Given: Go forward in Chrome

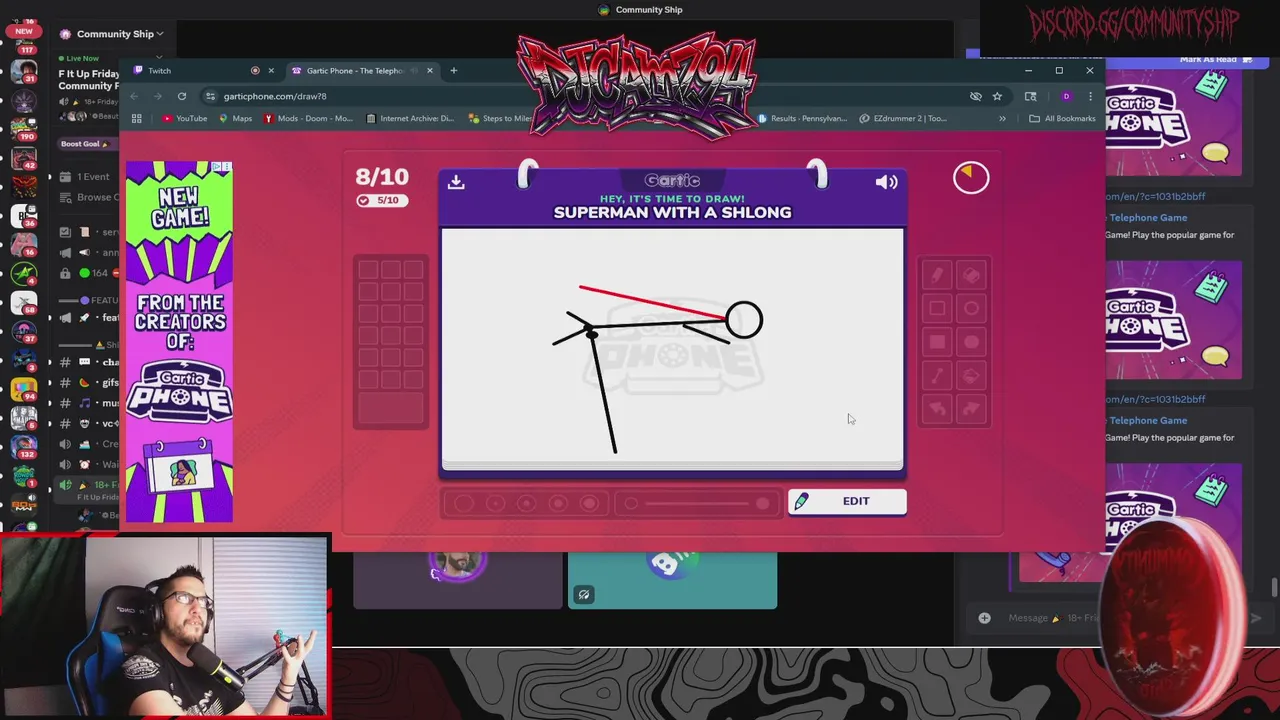Looking at the screenshot, I should (x=158, y=96).
